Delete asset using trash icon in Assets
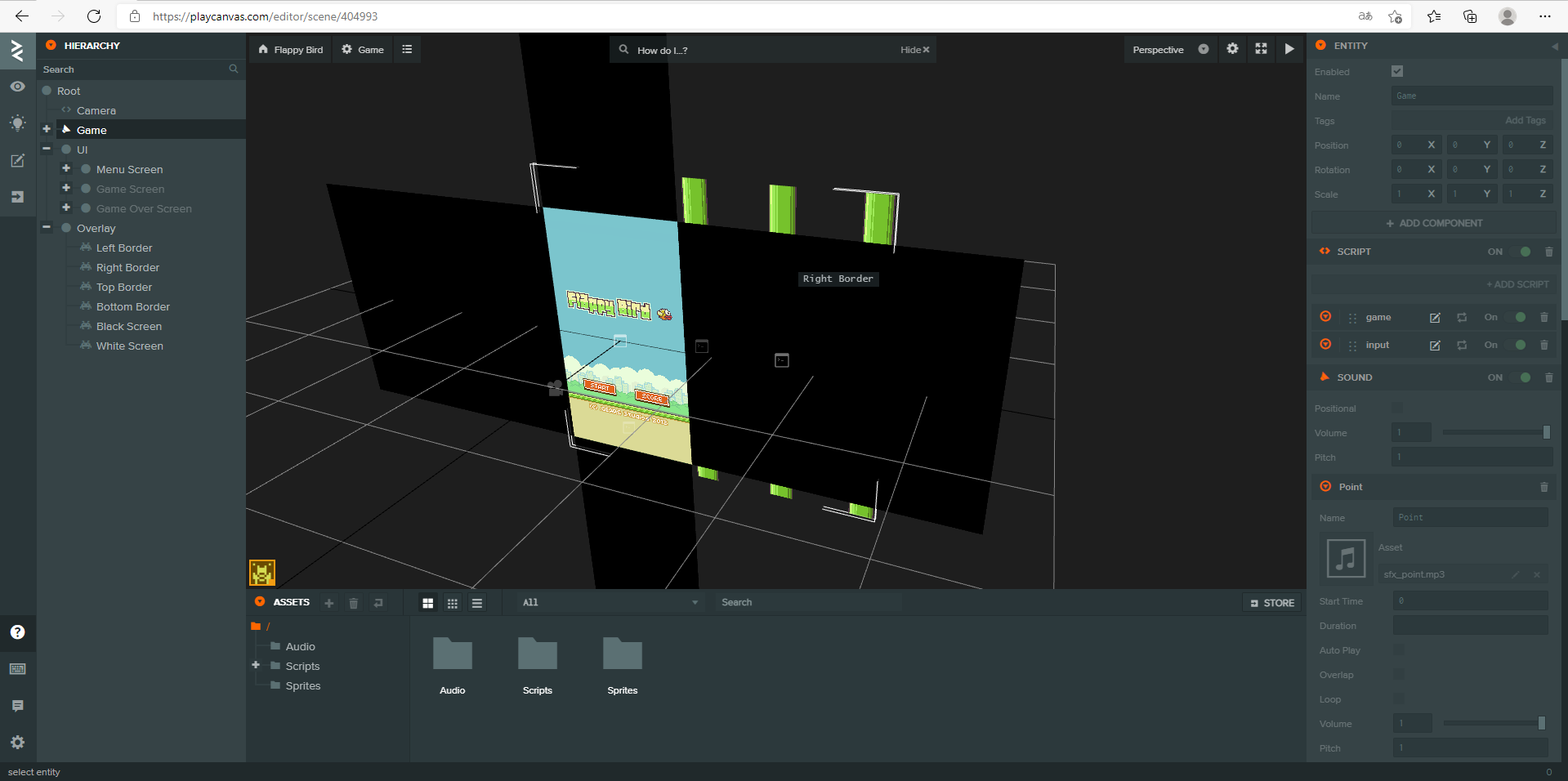 point(354,603)
